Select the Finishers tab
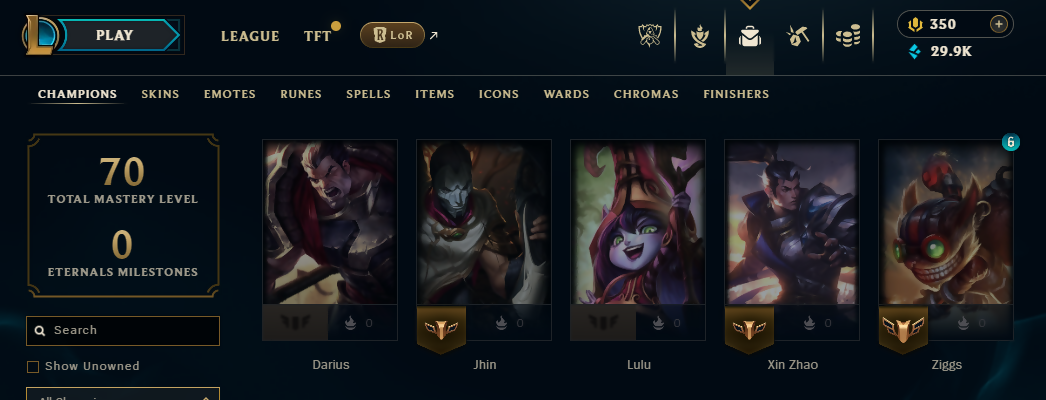1046x400 pixels. (x=736, y=94)
